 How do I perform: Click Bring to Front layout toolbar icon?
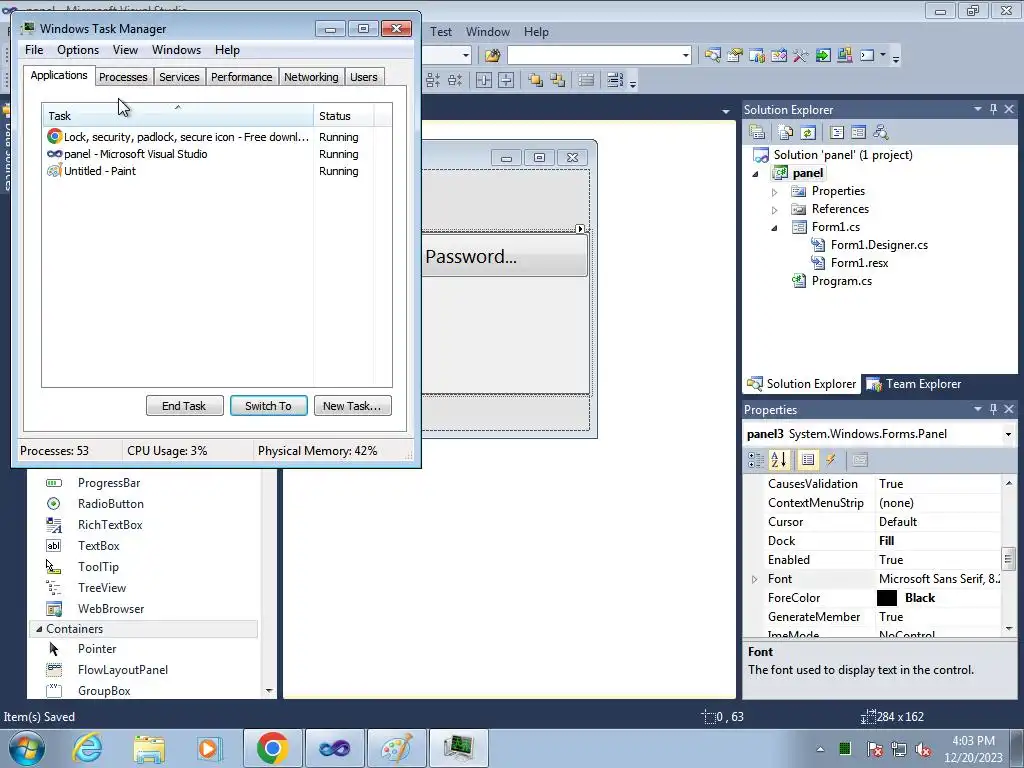pyautogui.click(x=536, y=80)
